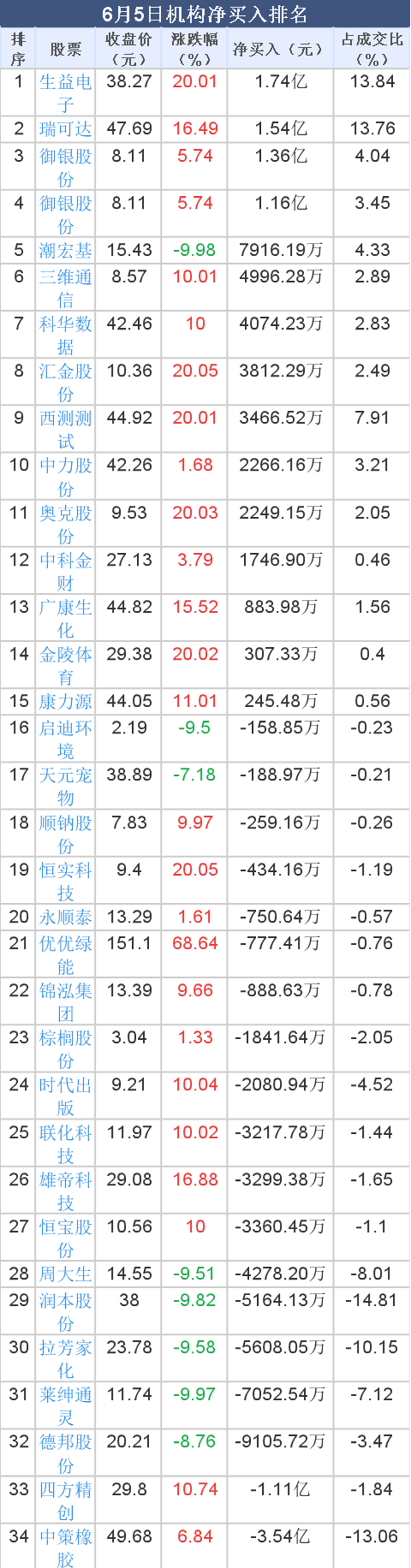The height and width of the screenshot is (1568, 411).
Task: Open the 三维通信 stock page
Action: click(x=66, y=288)
